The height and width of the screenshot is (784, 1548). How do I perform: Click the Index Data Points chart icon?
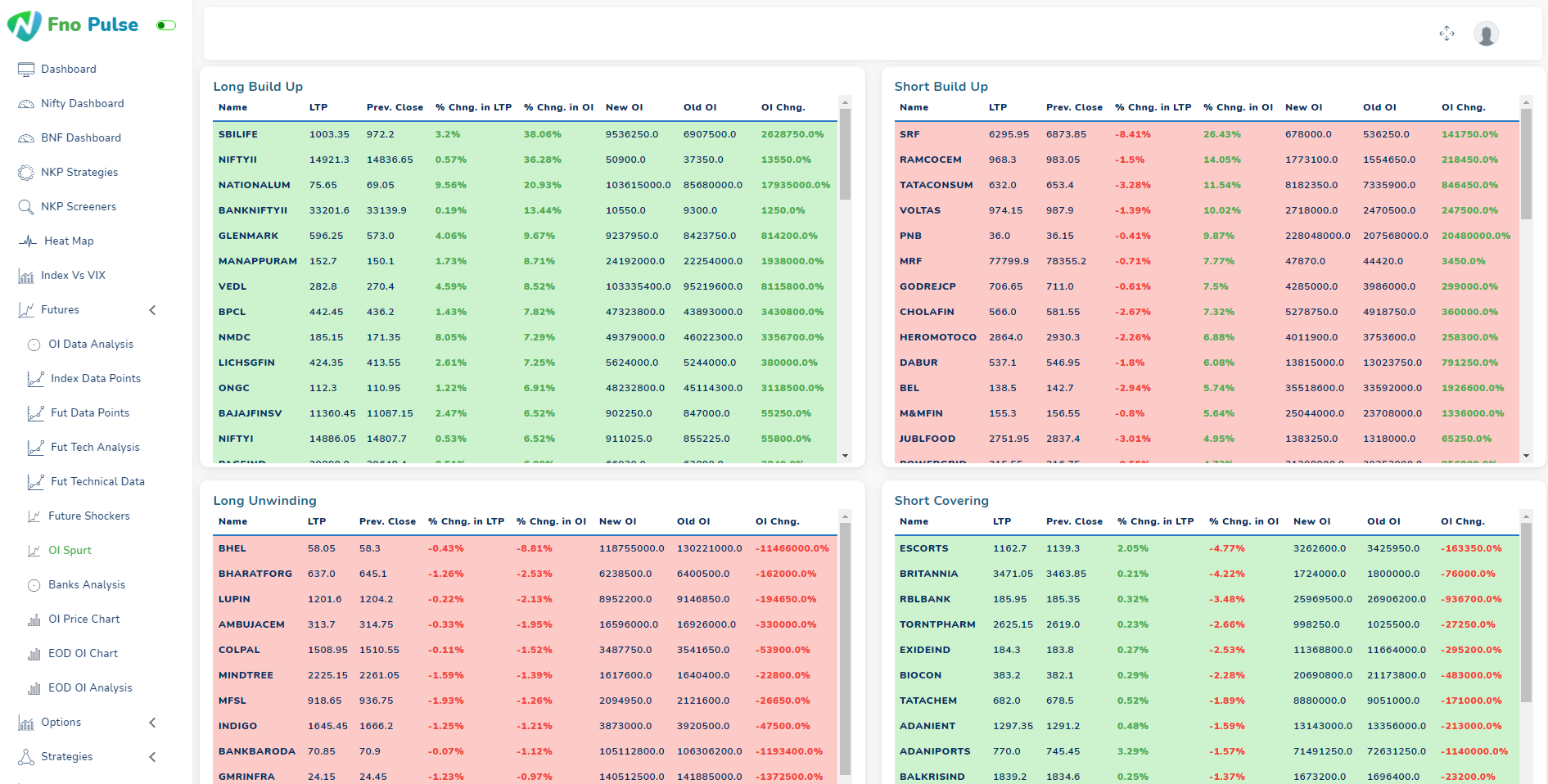pos(36,379)
